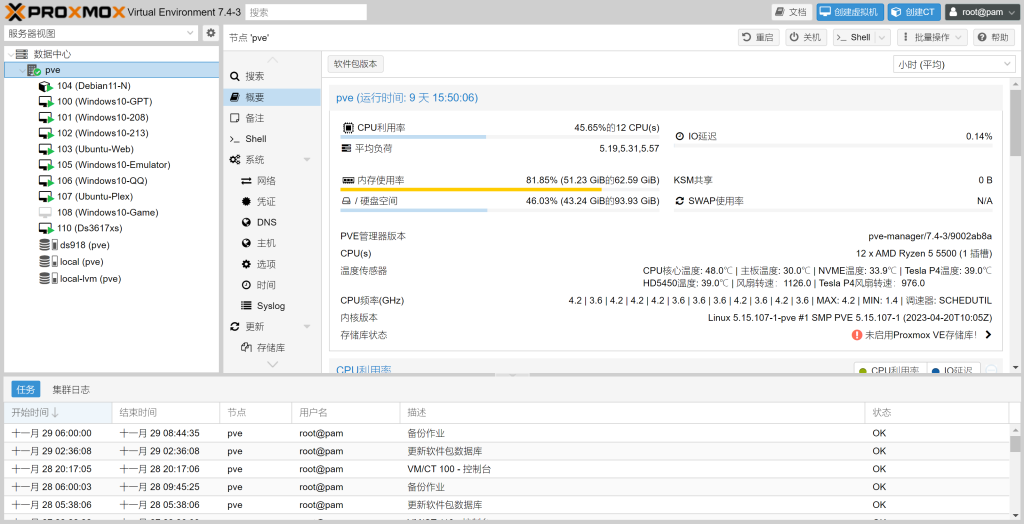This screenshot has width=1024, height=524.
Task: Open the 搜索 menu item
Action: pyautogui.click(x=272, y=76)
